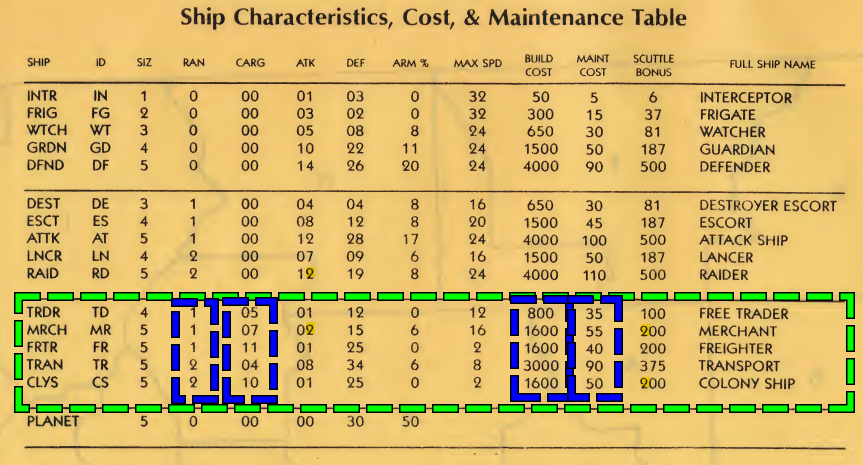Click the full name WATCHER
The height and width of the screenshot is (465, 863).
coord(733,132)
